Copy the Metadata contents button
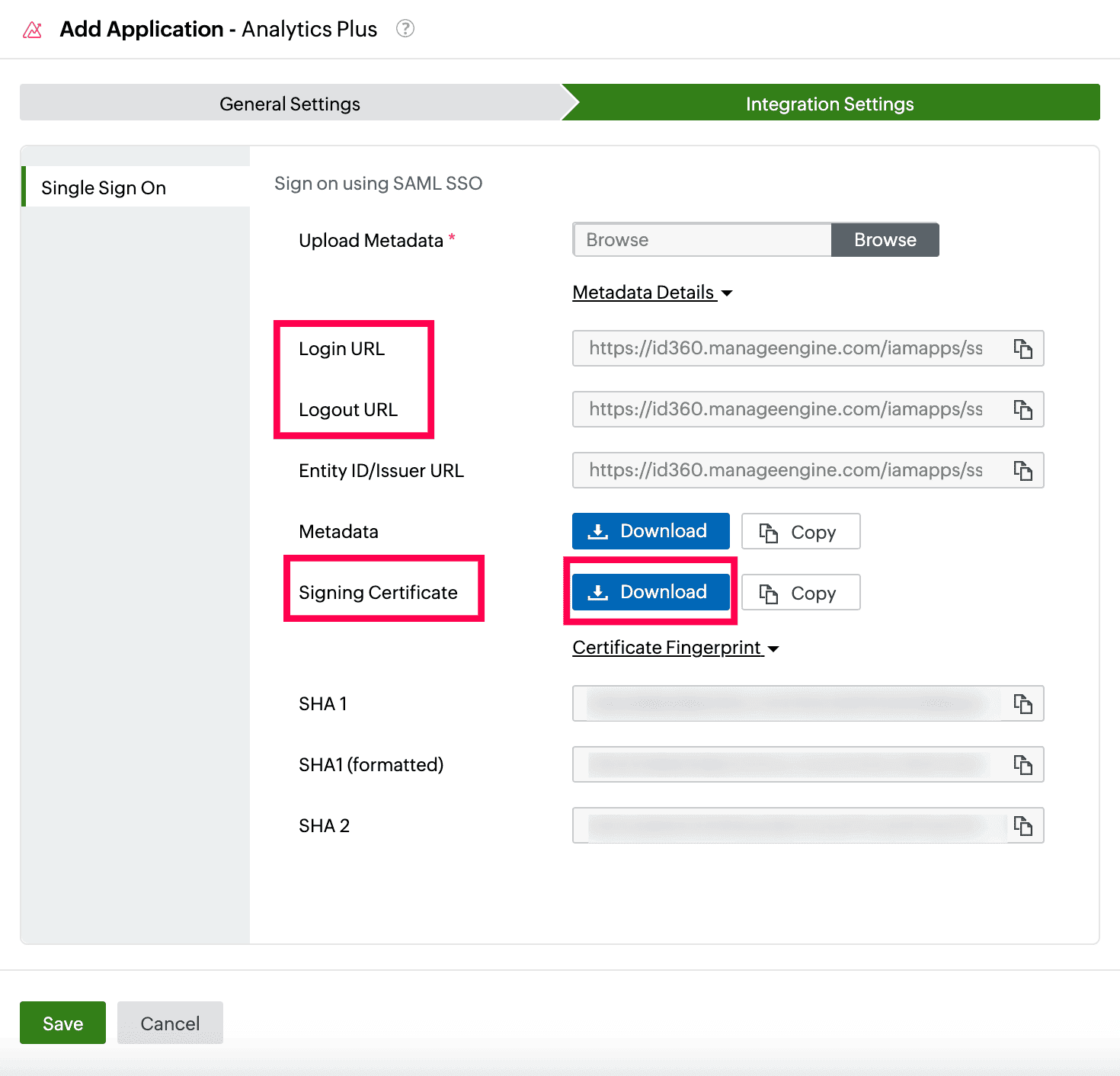The width and height of the screenshot is (1120, 1076). pos(800,532)
